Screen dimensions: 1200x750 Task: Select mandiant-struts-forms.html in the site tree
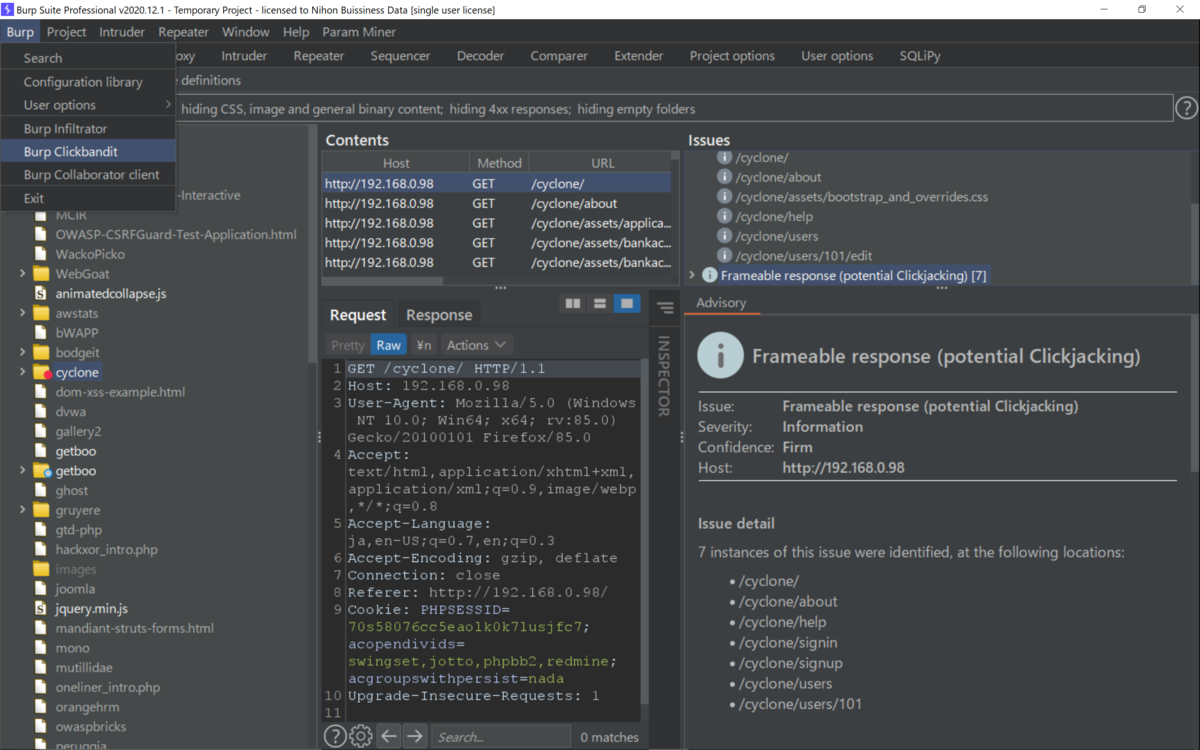click(135, 628)
